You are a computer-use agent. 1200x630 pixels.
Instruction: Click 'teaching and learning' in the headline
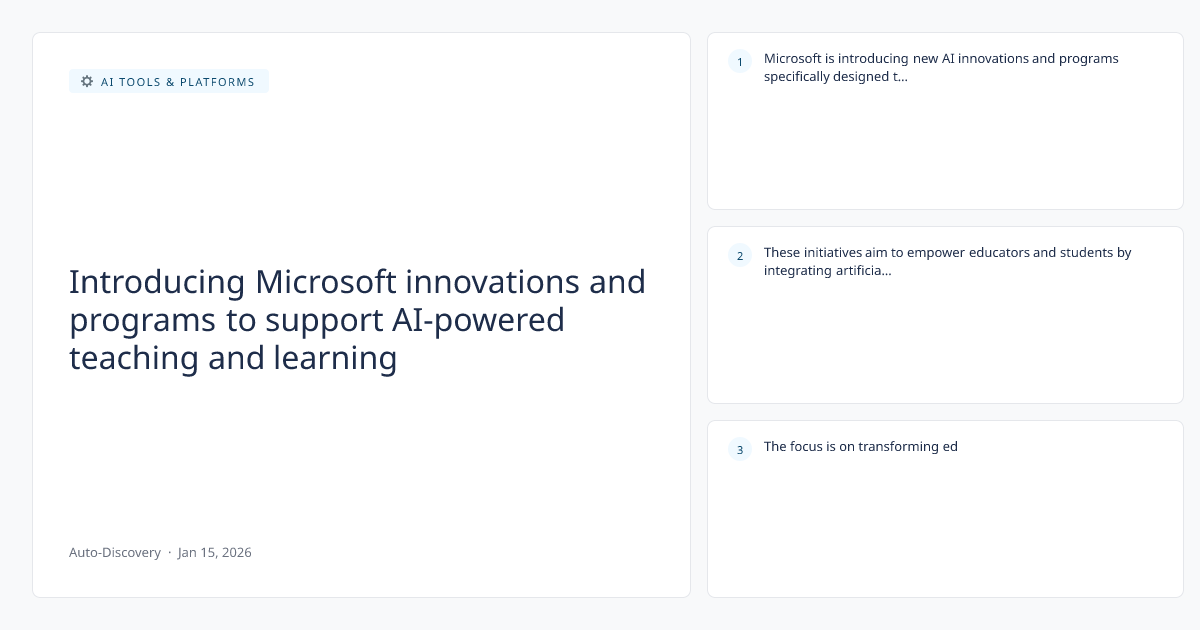click(x=233, y=358)
